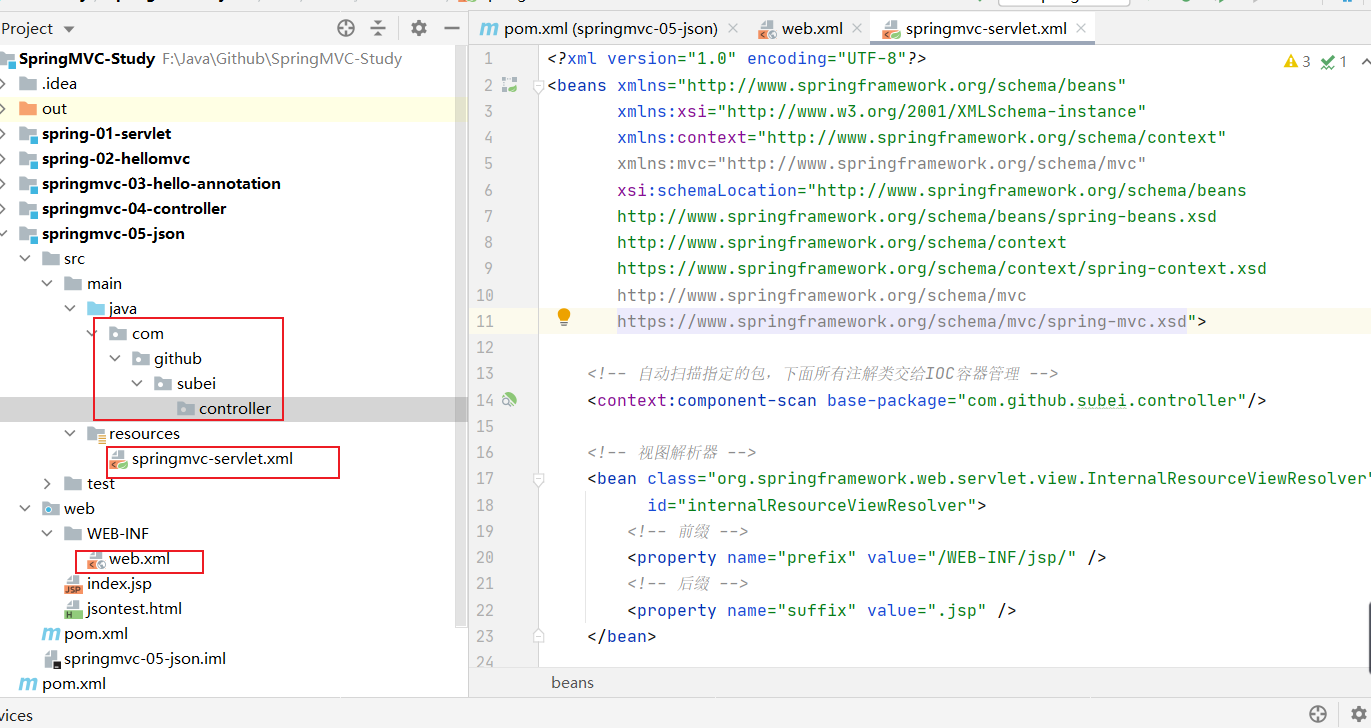
Task: Toggle code folding for beans tag on line 2
Action: click(538, 86)
